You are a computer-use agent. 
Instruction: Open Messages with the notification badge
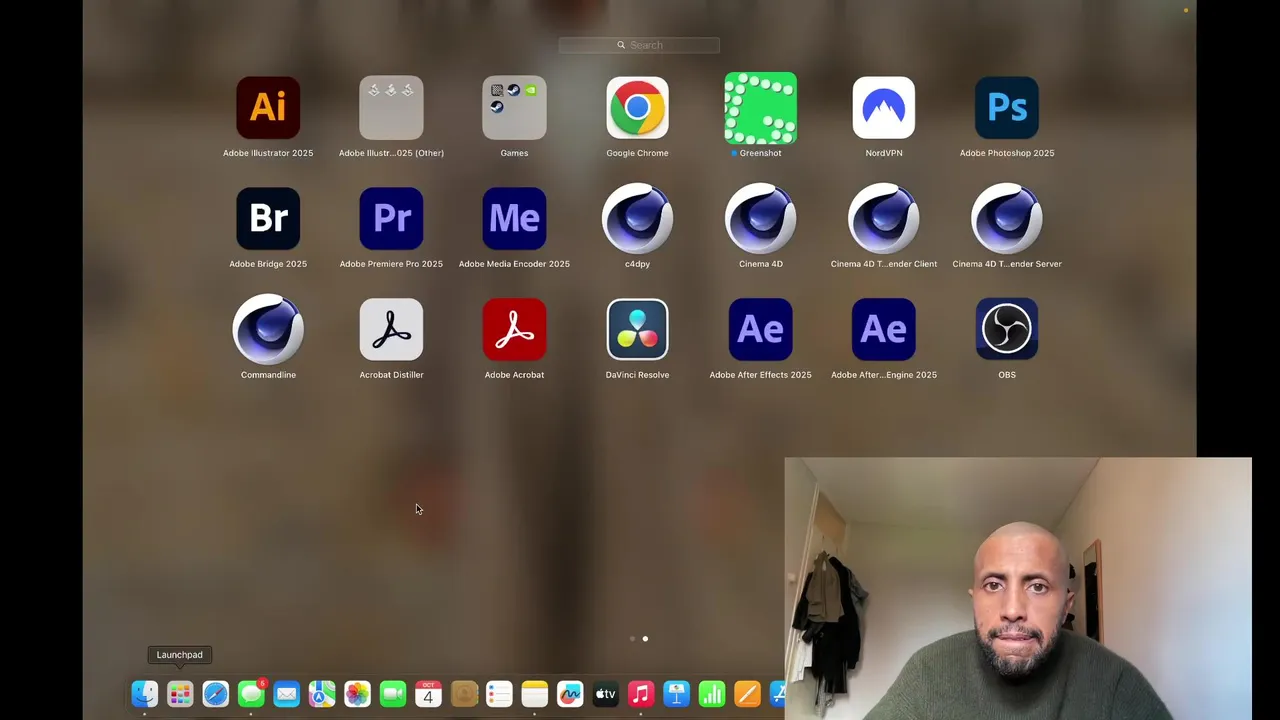pyautogui.click(x=251, y=693)
